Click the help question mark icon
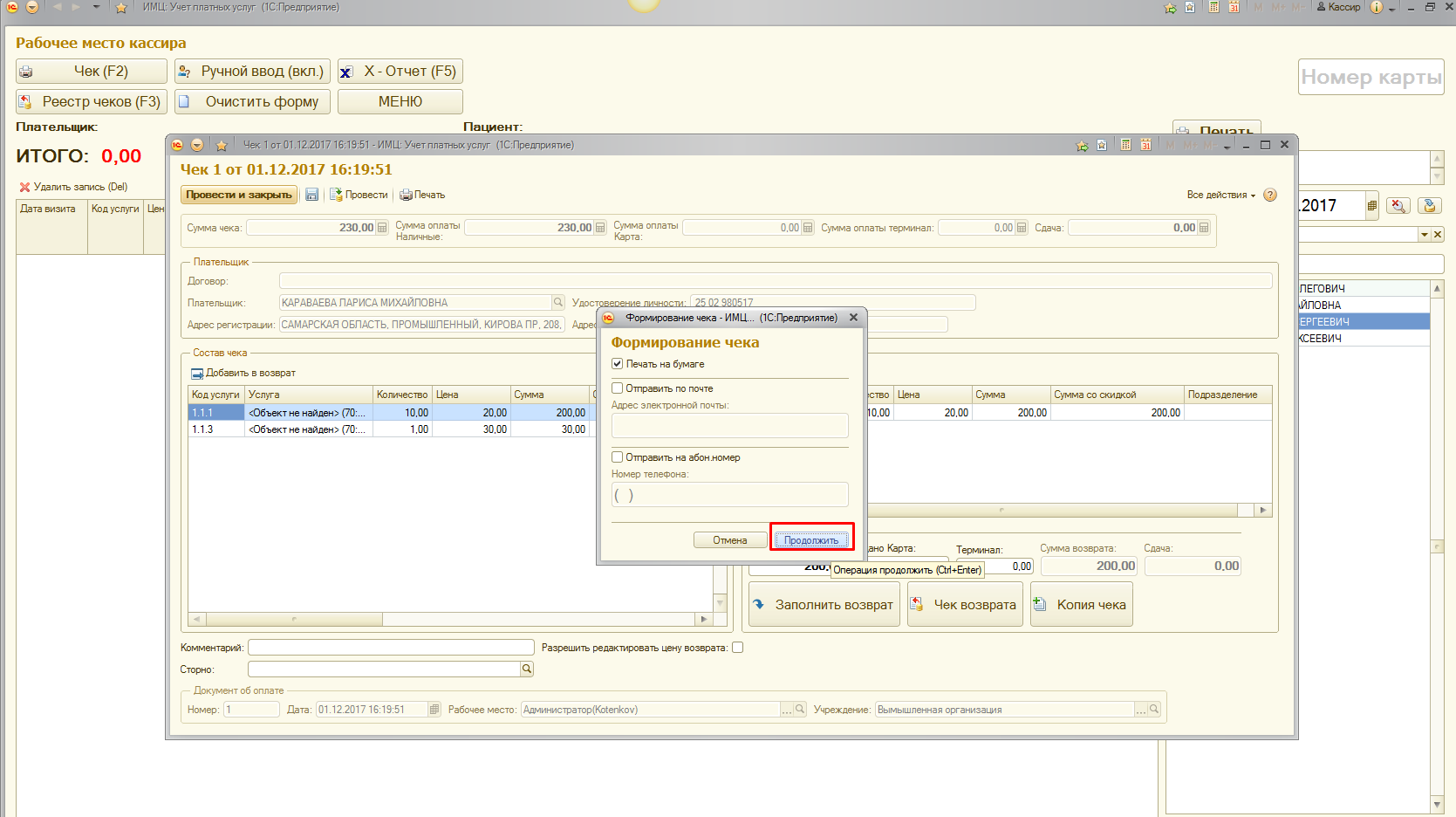This screenshot has height=817, width=1456. pyautogui.click(x=1270, y=195)
